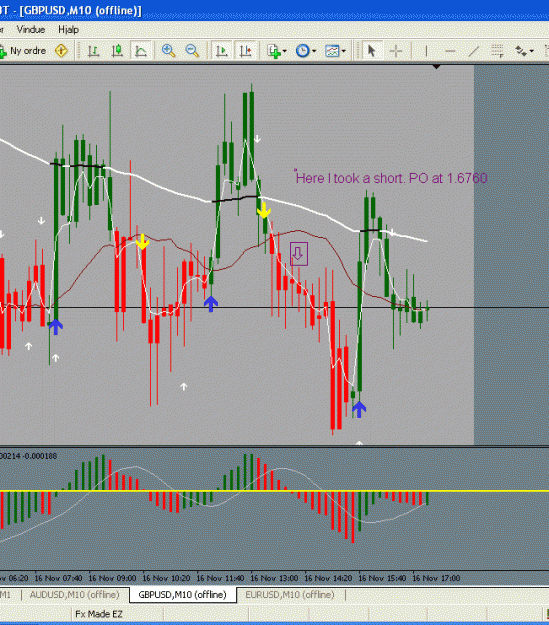
Task: Select the horizontal line drawing tool
Action: (450, 51)
